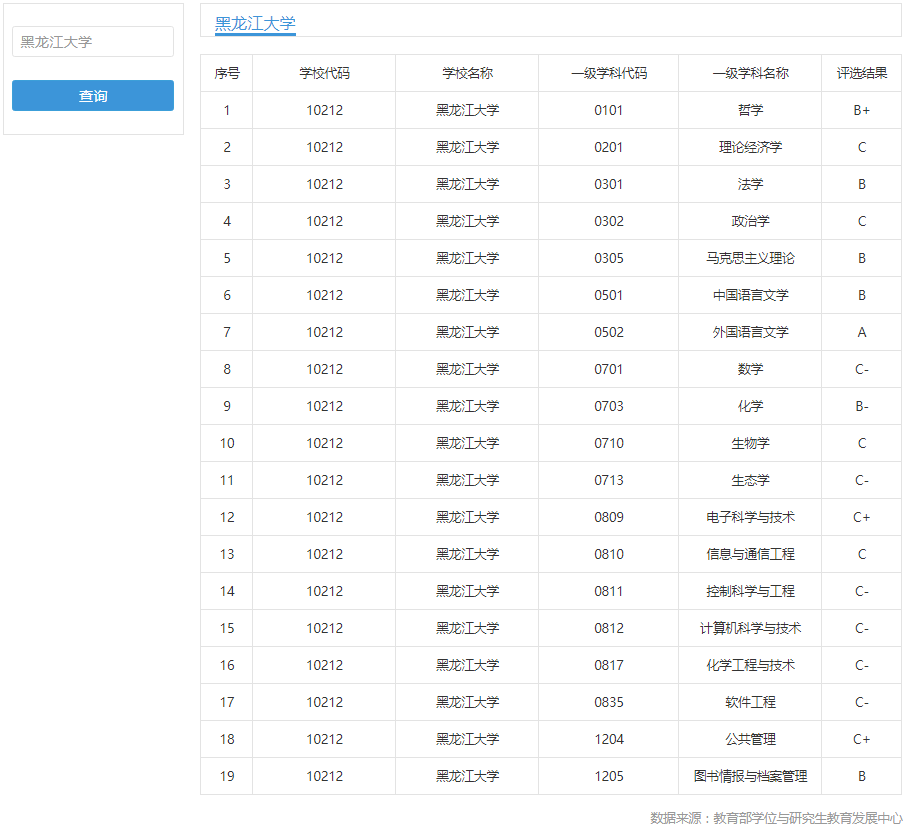
Task: Click the 黑龙江大学 search input field
Action: click(93, 42)
